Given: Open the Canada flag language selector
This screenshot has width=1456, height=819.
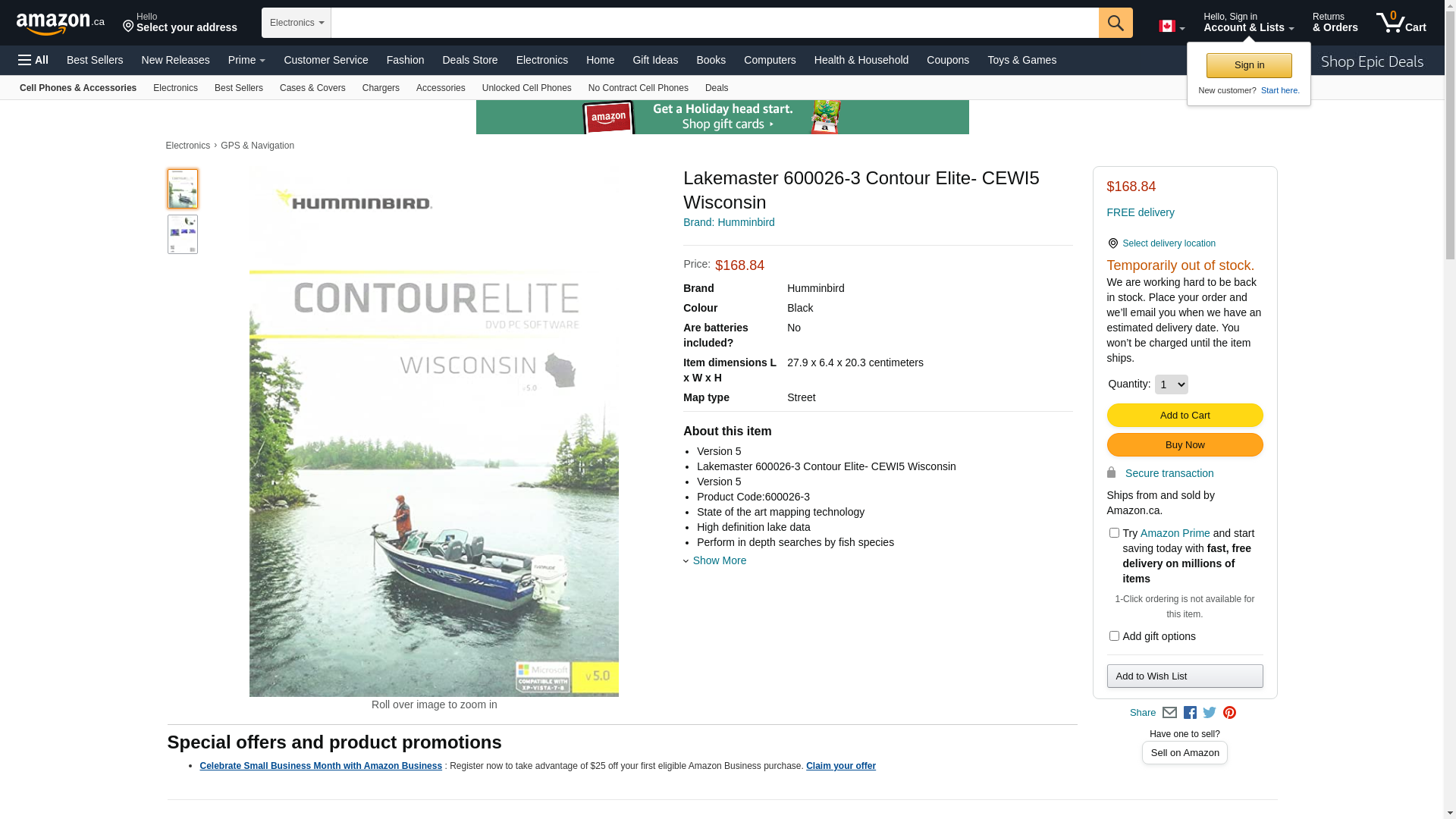Looking at the screenshot, I should tap(1172, 27).
